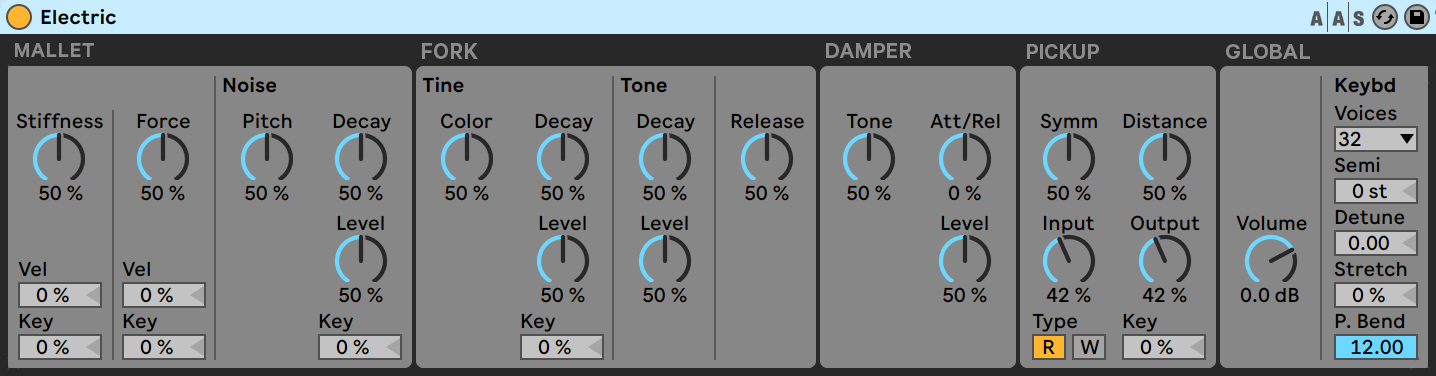
Task: Click the Fork Release knob
Action: 767,159
